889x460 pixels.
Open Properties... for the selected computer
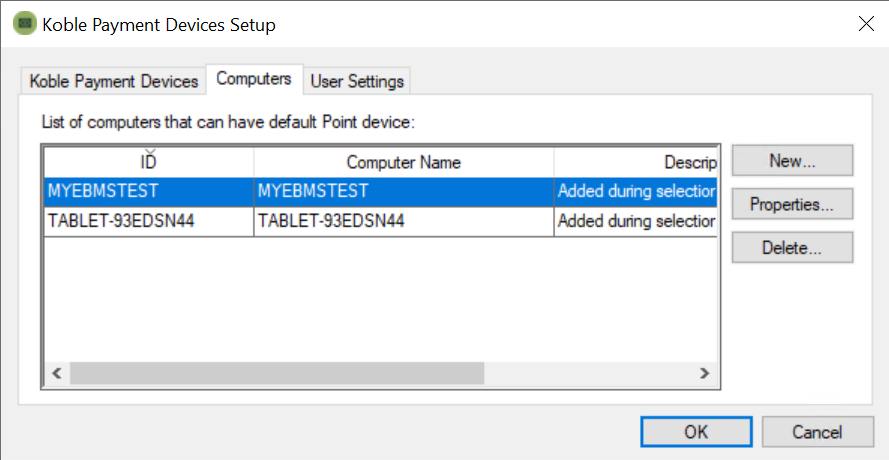click(x=792, y=204)
